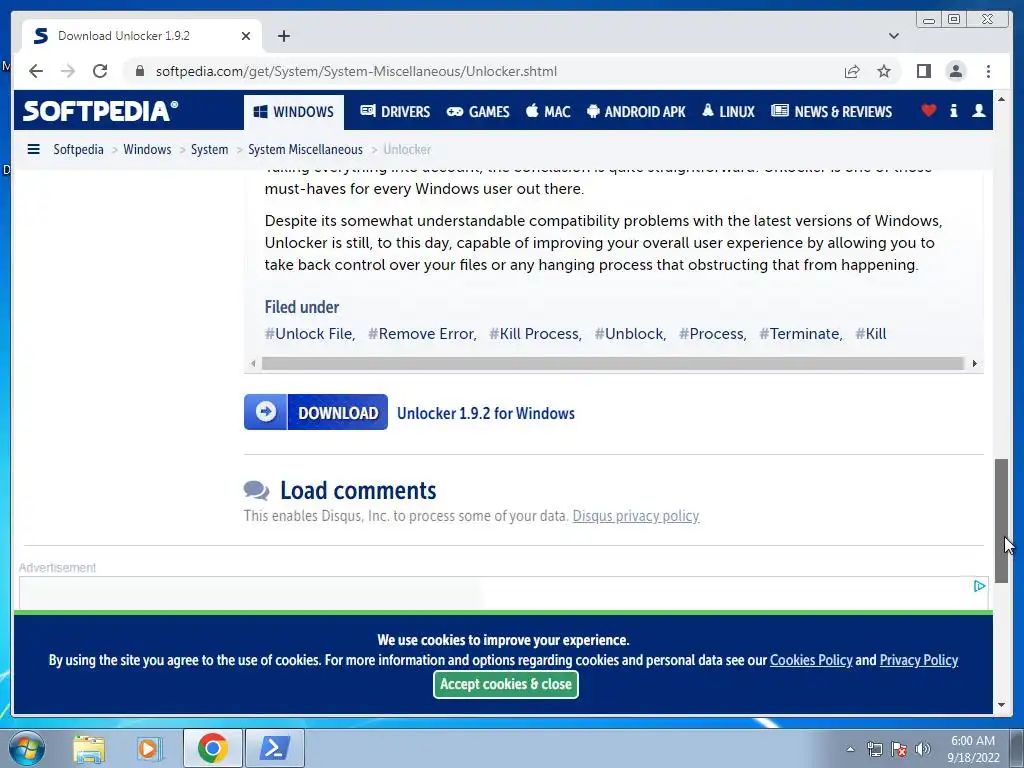Click the page scrollbar up arrow
The width and height of the screenshot is (1024, 768).
pyautogui.click(x=1001, y=99)
